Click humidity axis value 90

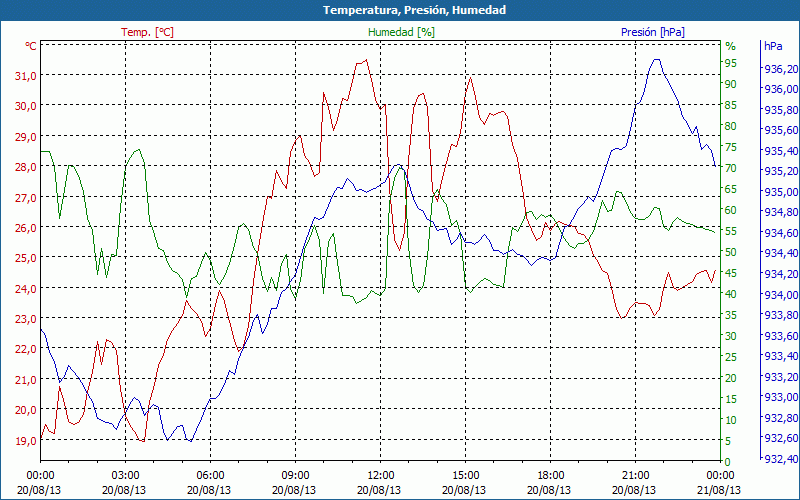coord(731,84)
